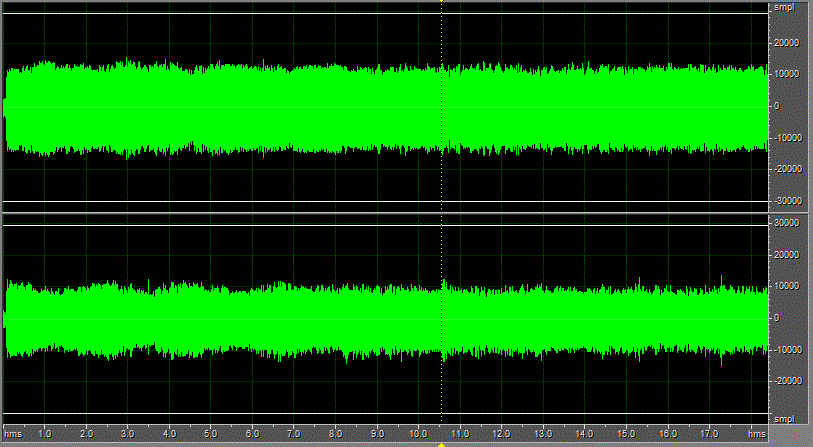Viewport: 813px width, 447px height.
Task: Click the 13.0 mark on the time ruler
Action: pyautogui.click(x=543, y=434)
